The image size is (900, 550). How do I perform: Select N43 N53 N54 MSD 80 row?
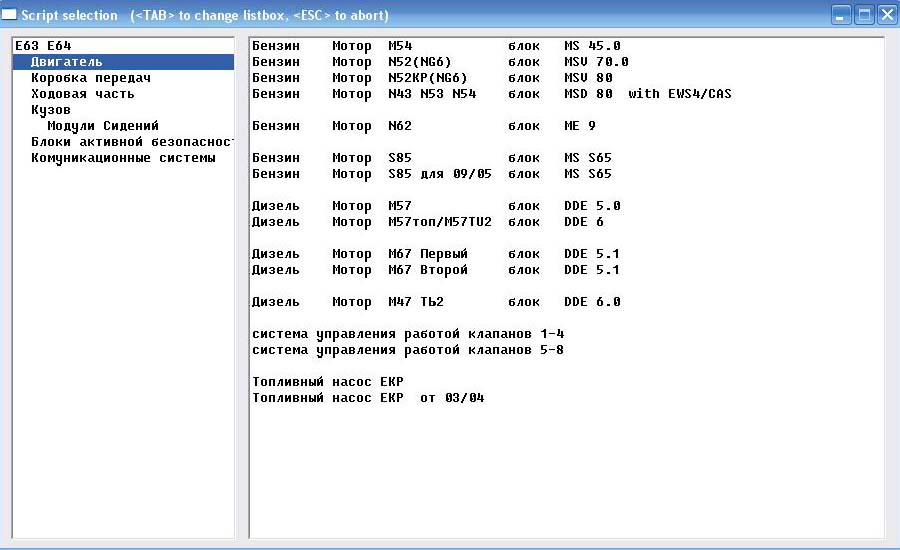pos(491,94)
